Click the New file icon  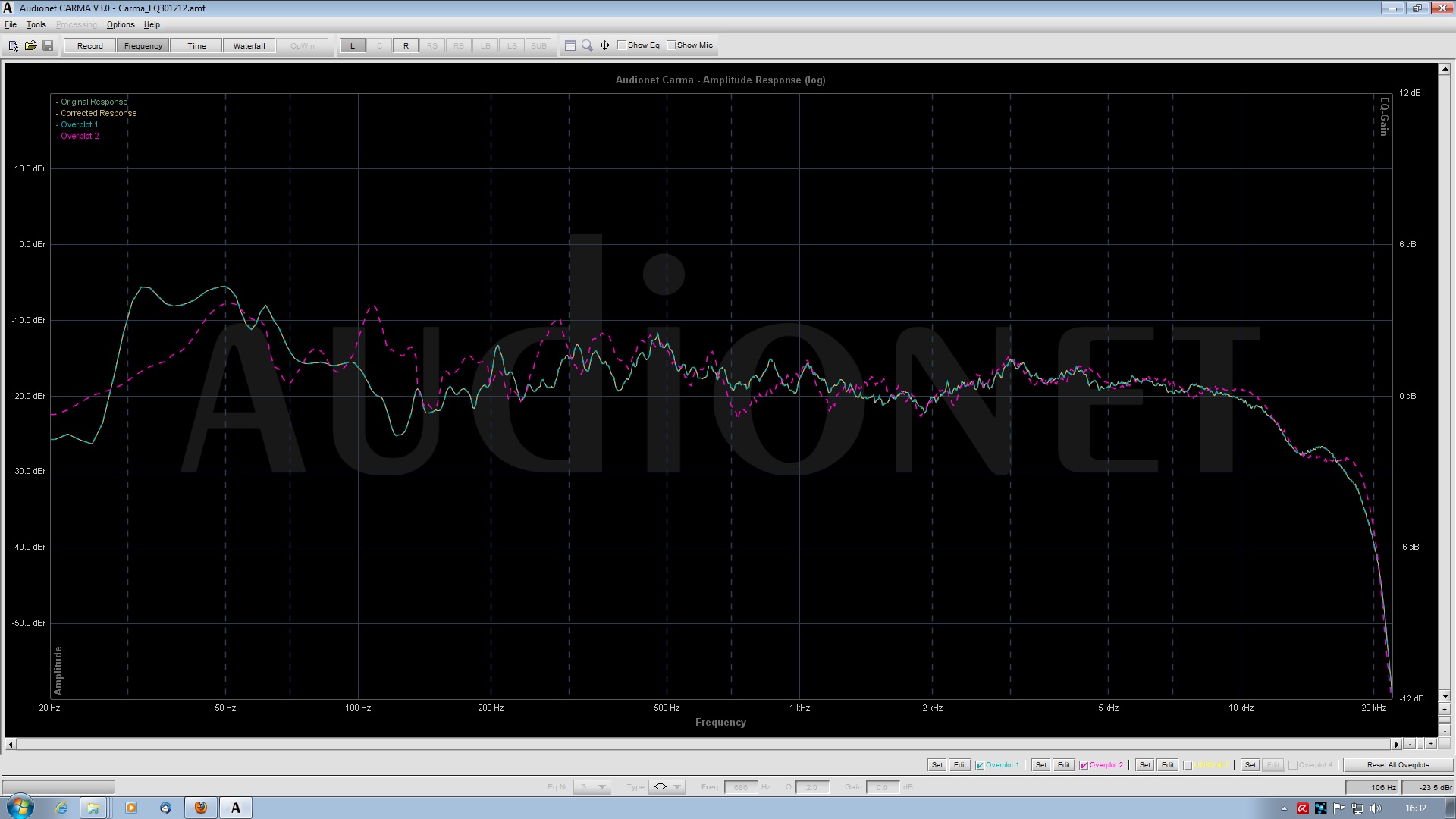(14, 45)
